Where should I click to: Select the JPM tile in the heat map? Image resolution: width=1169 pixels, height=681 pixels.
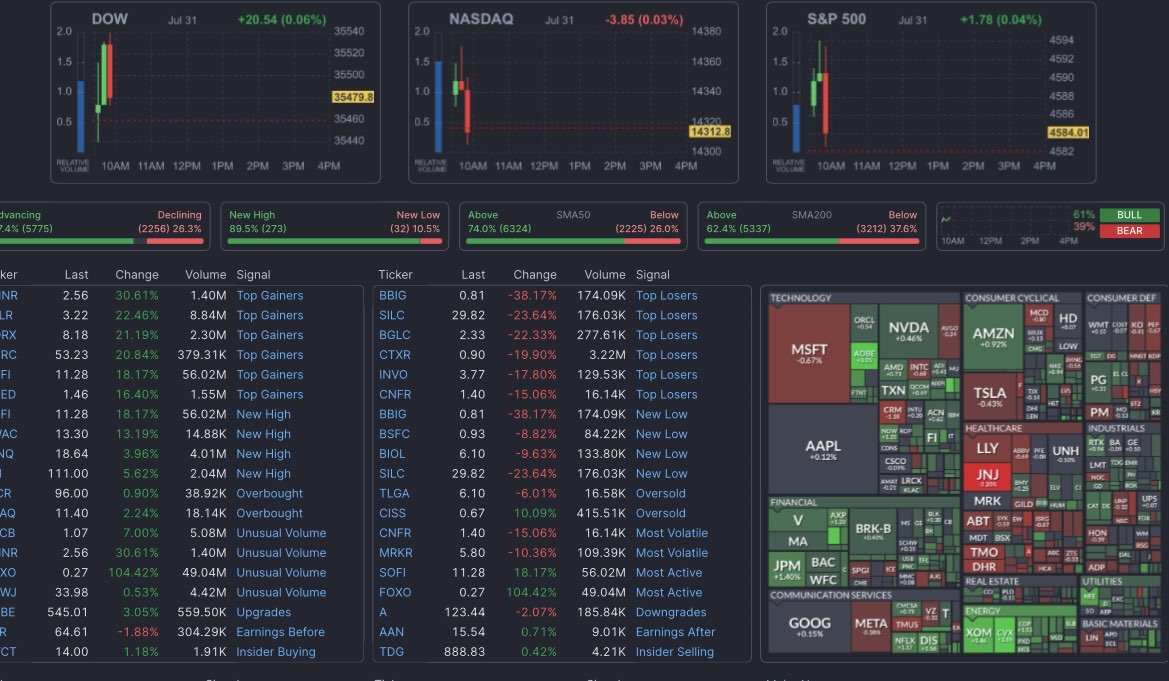pyautogui.click(x=787, y=570)
